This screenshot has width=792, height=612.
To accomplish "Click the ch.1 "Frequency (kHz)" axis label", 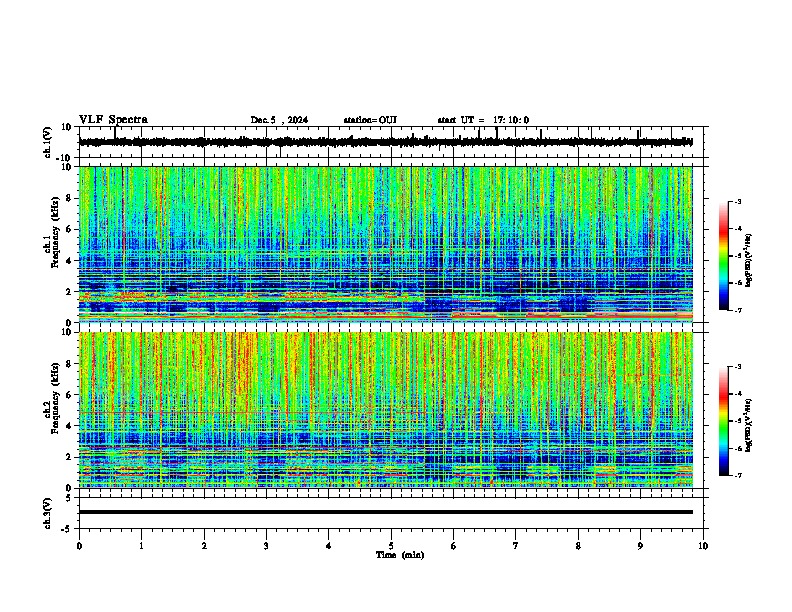I will pyautogui.click(x=55, y=232).
